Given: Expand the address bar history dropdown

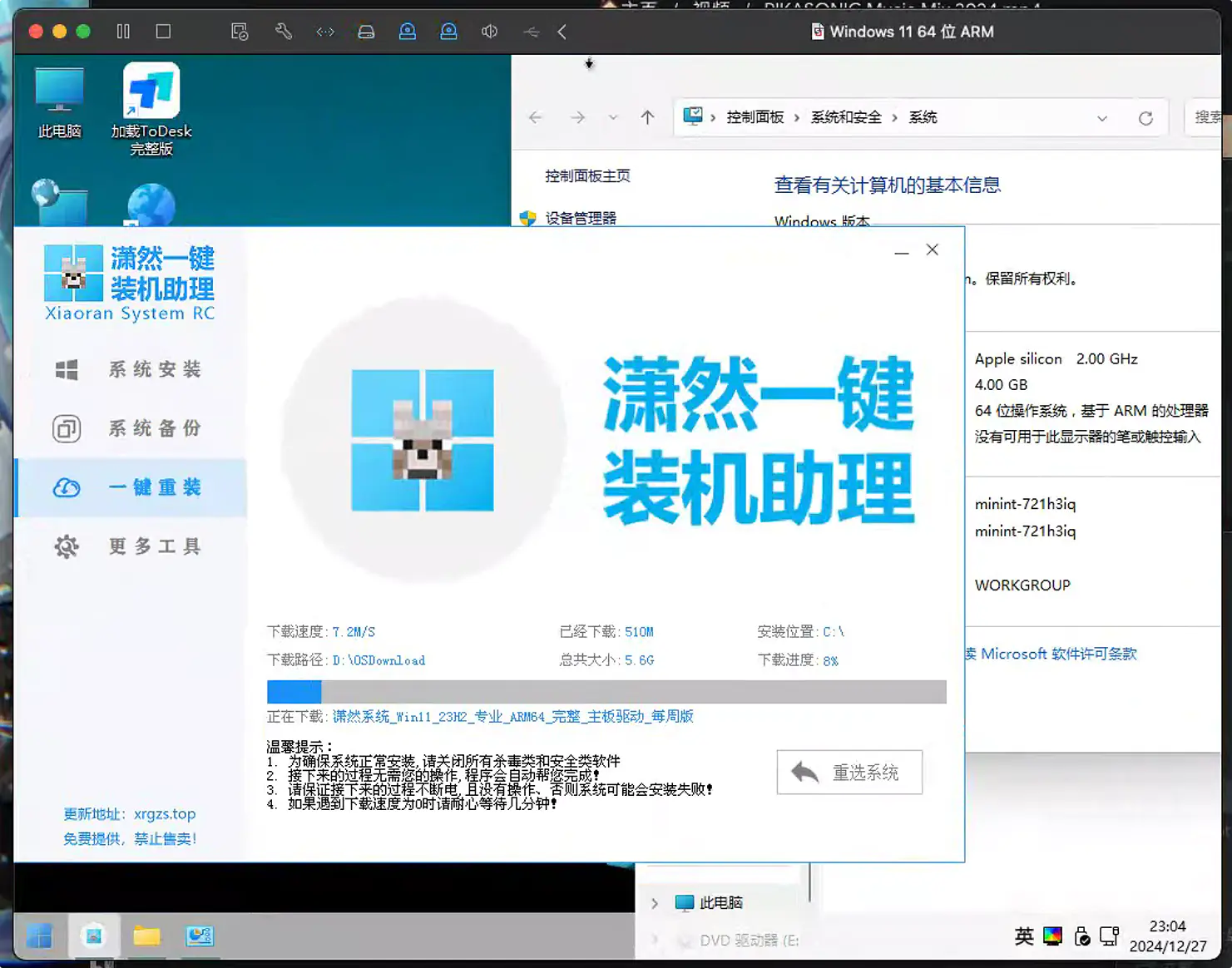Looking at the screenshot, I should (x=1102, y=118).
